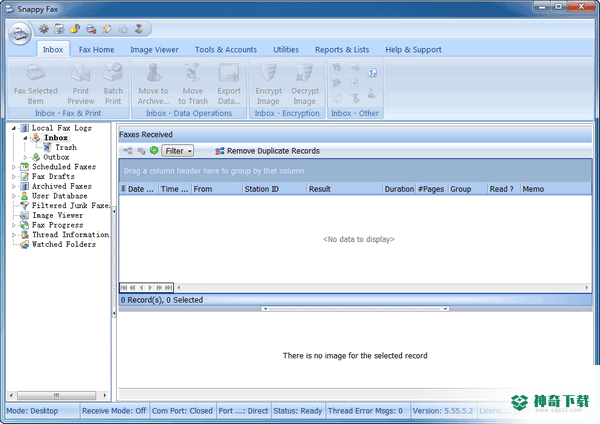Viewport: 600px width, 424px height.
Task: Expand the Fax Progress node
Action: [14, 225]
